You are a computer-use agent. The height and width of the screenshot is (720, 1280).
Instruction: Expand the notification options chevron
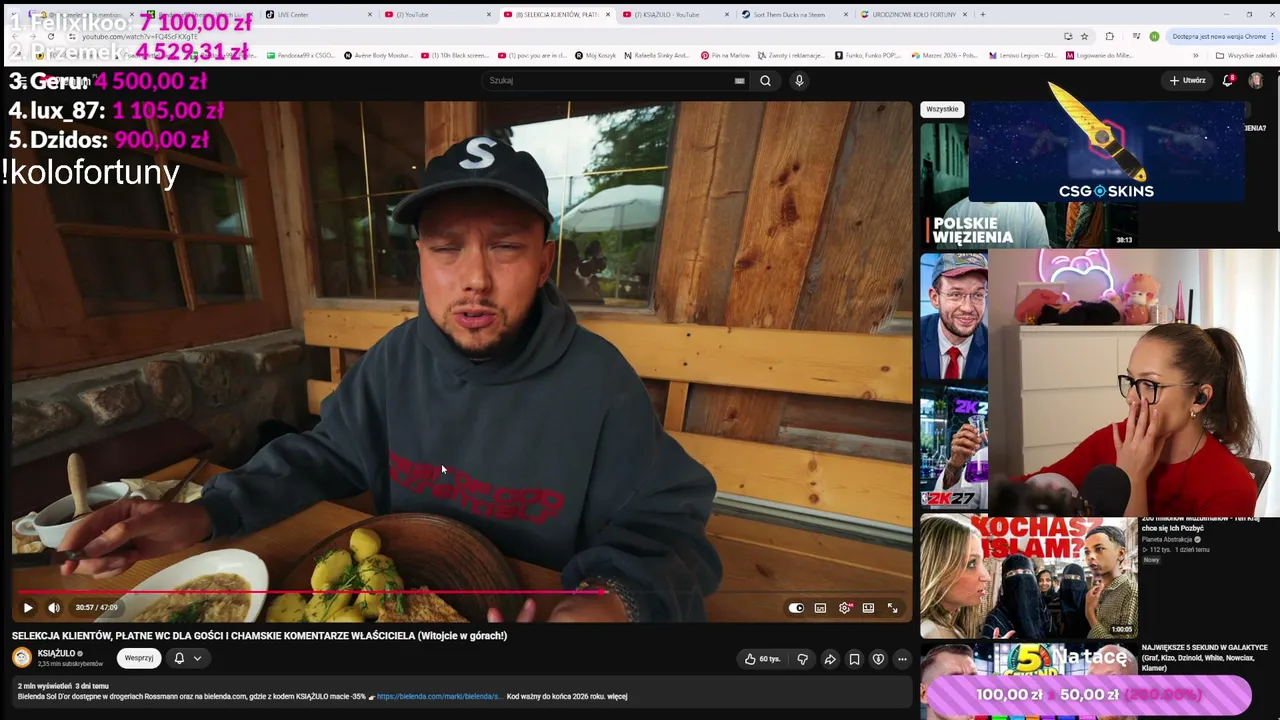click(197, 658)
